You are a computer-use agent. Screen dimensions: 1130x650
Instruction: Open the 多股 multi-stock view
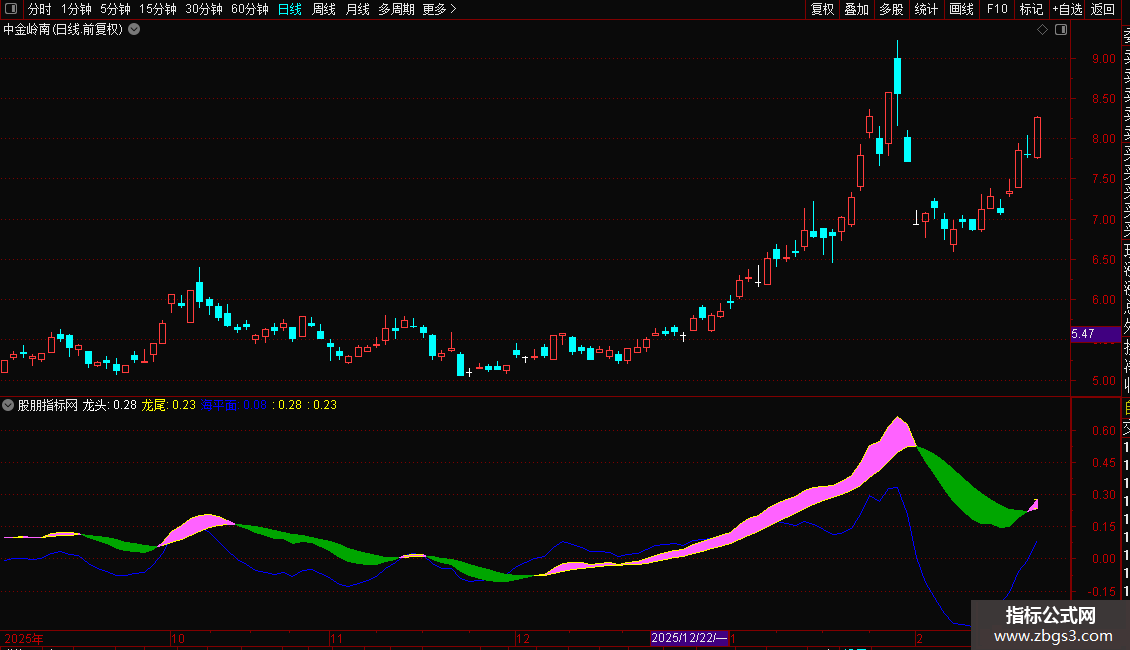click(891, 9)
